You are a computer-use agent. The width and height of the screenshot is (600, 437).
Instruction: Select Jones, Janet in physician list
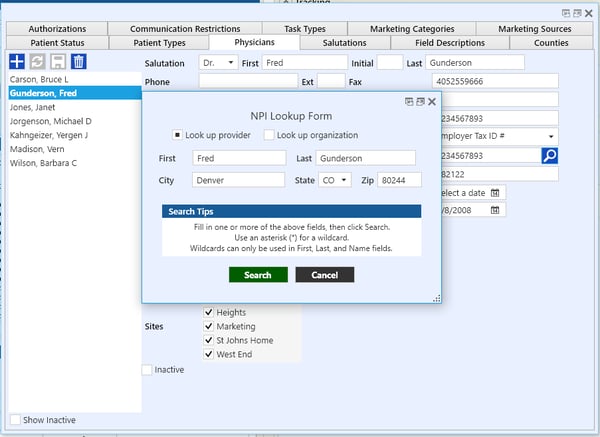tap(75, 107)
